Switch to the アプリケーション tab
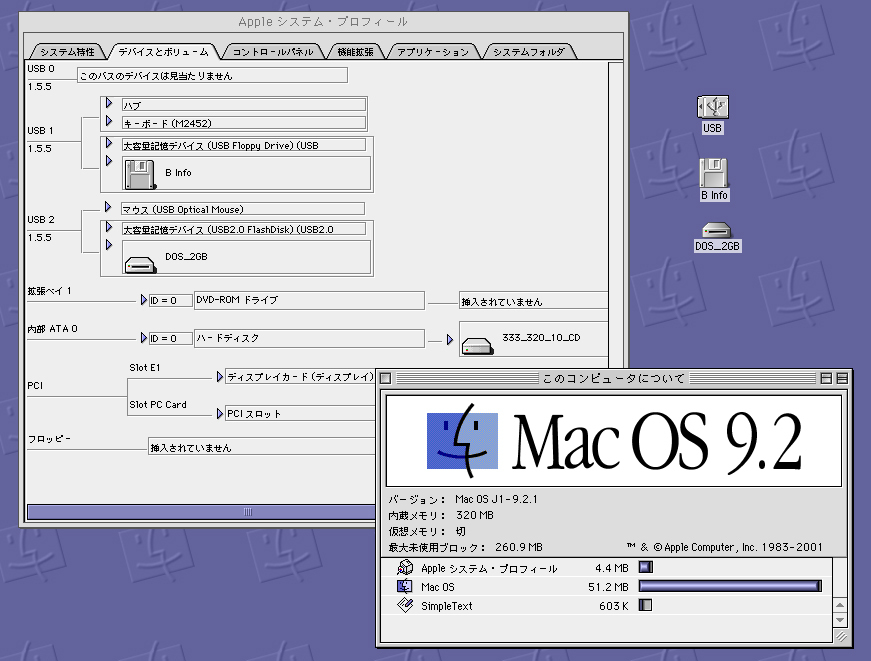 pos(433,52)
